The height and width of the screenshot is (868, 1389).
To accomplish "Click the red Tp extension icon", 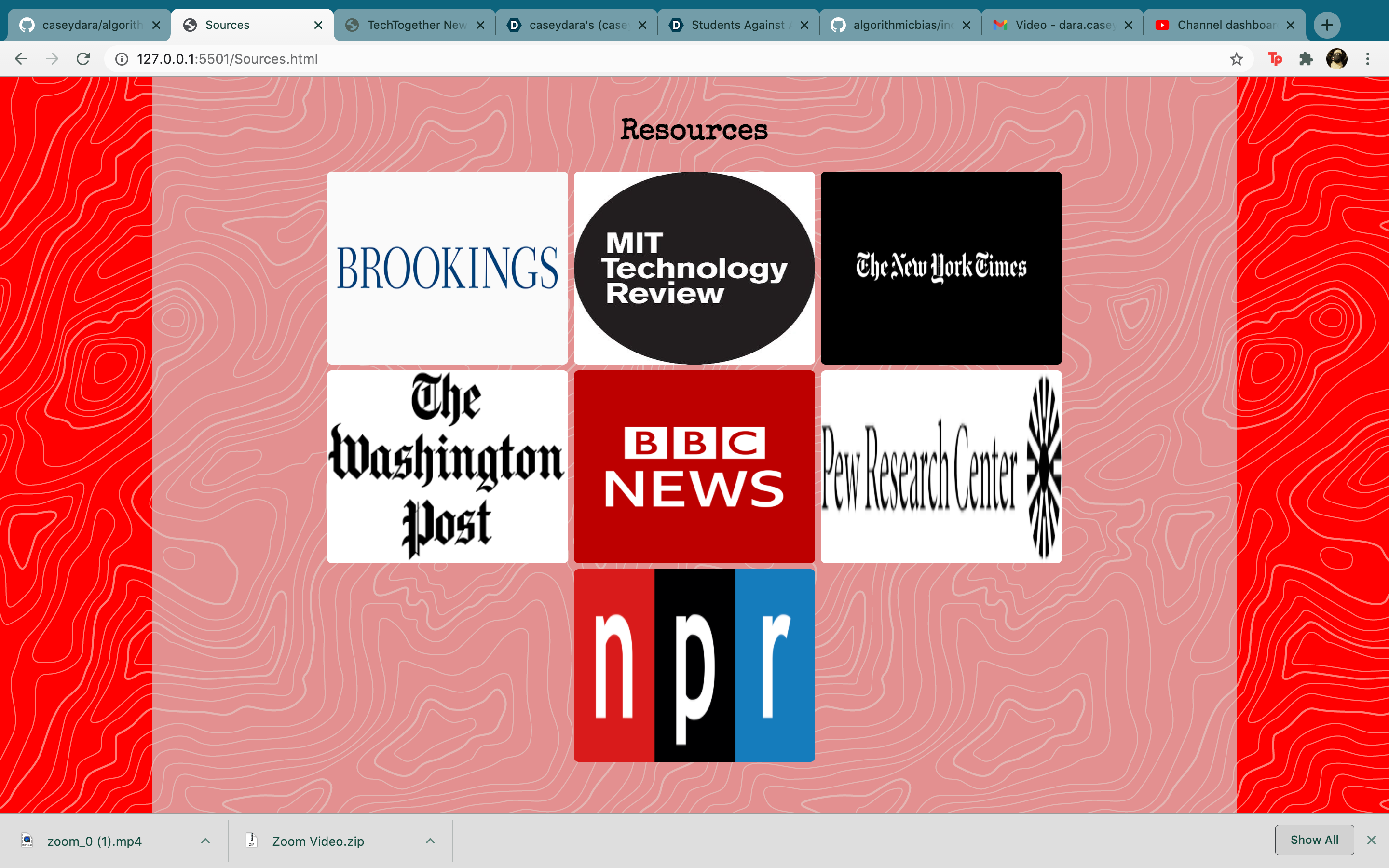I will pyautogui.click(x=1275, y=58).
